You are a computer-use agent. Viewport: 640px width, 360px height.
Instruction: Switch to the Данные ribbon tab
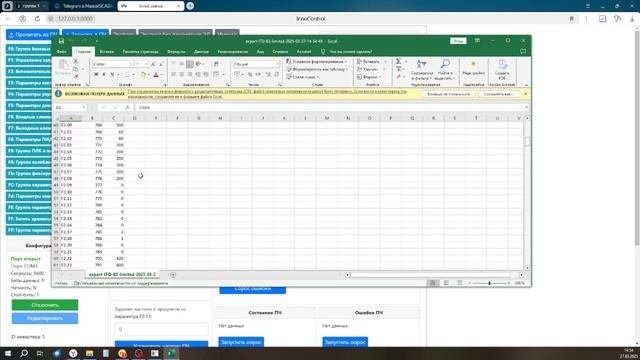tap(201, 52)
